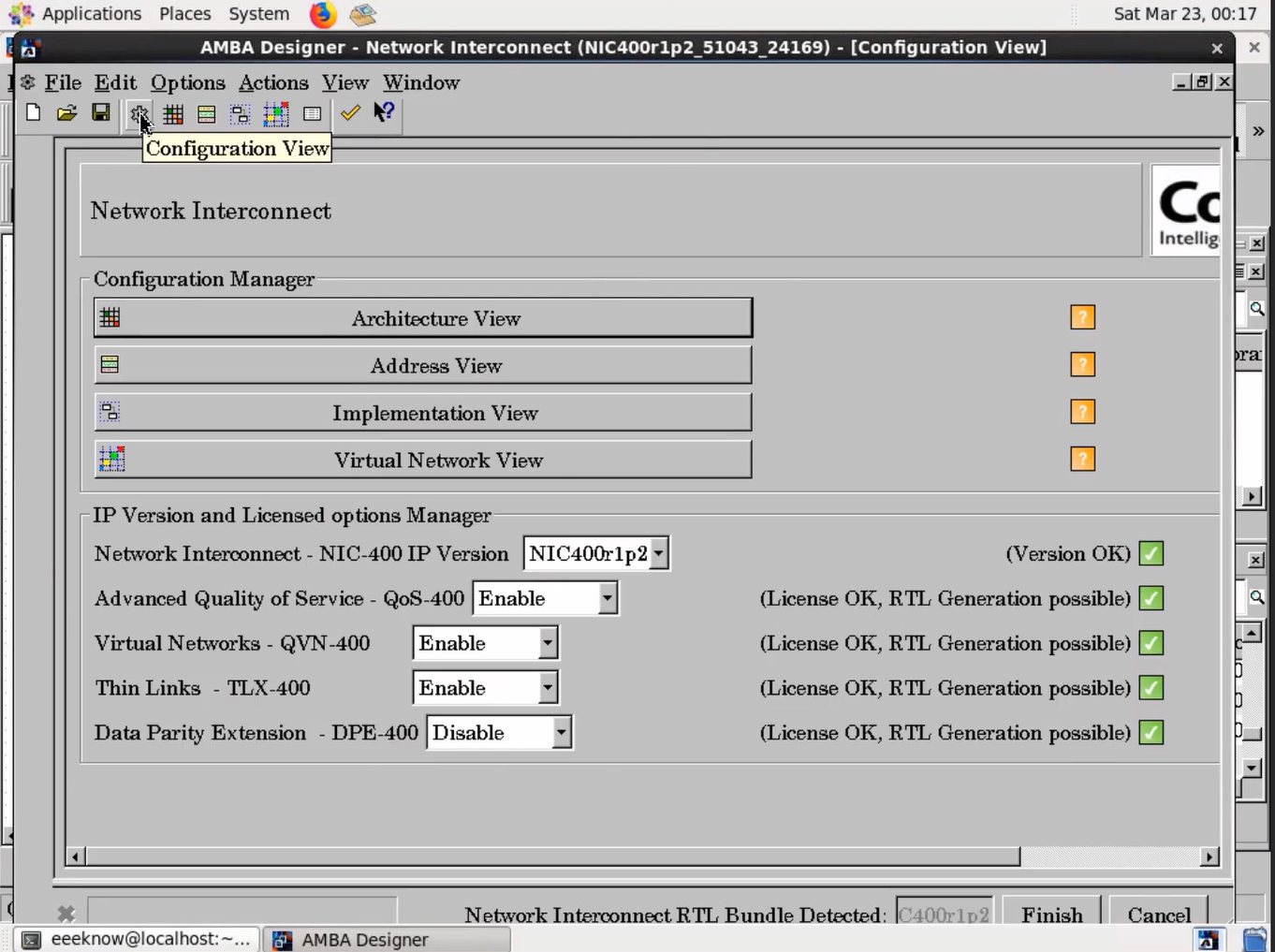Click the horizontal scrollbar thumb in configuration panel
1275x952 pixels.
(x=553, y=856)
